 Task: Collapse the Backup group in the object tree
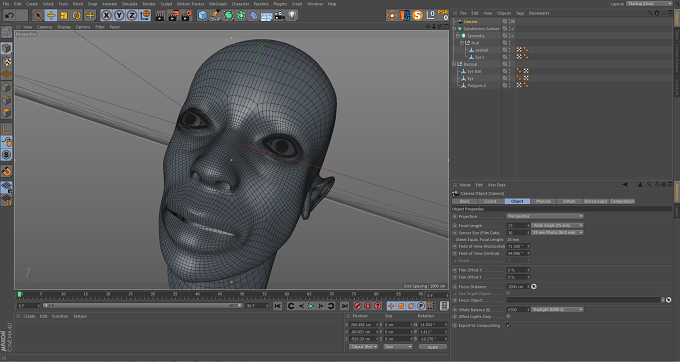(x=454, y=64)
